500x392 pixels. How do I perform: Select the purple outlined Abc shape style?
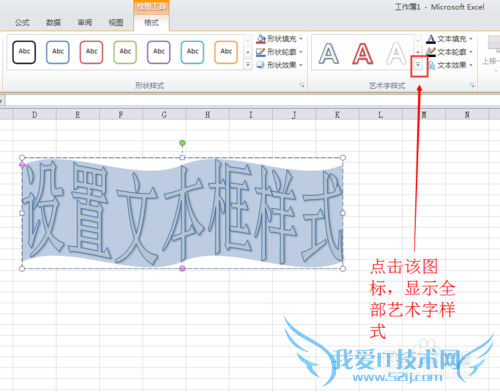159,52
